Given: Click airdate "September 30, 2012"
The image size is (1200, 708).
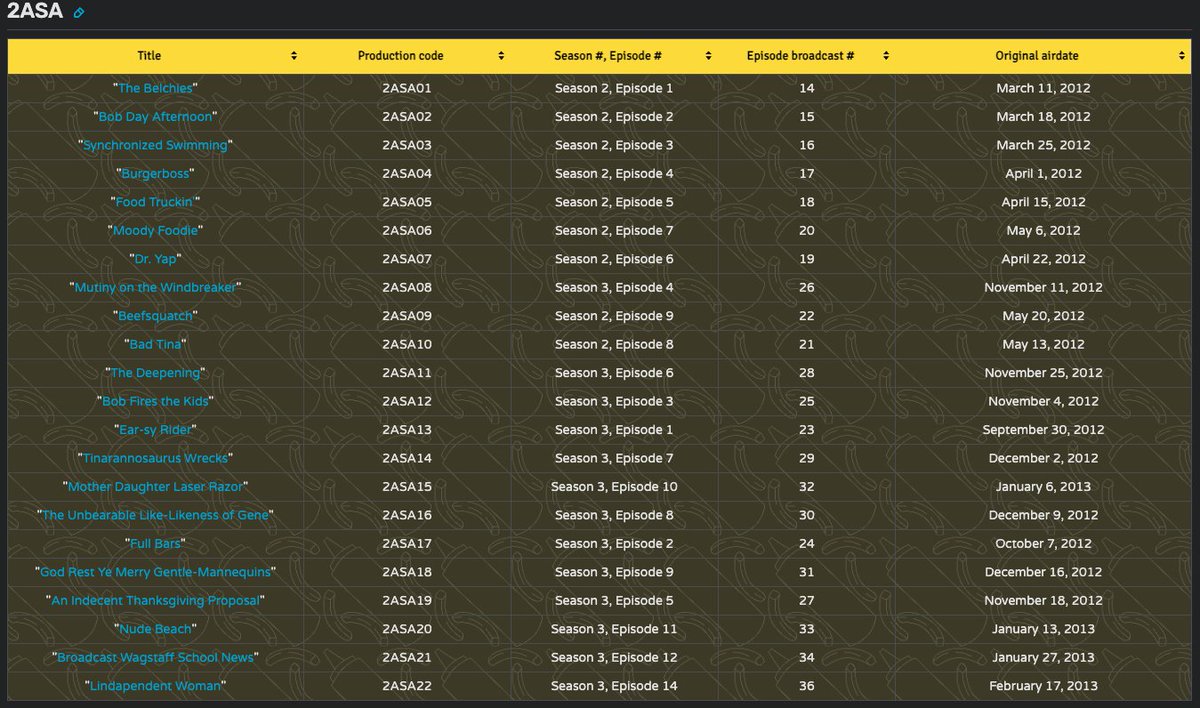Looking at the screenshot, I should (x=1043, y=430).
